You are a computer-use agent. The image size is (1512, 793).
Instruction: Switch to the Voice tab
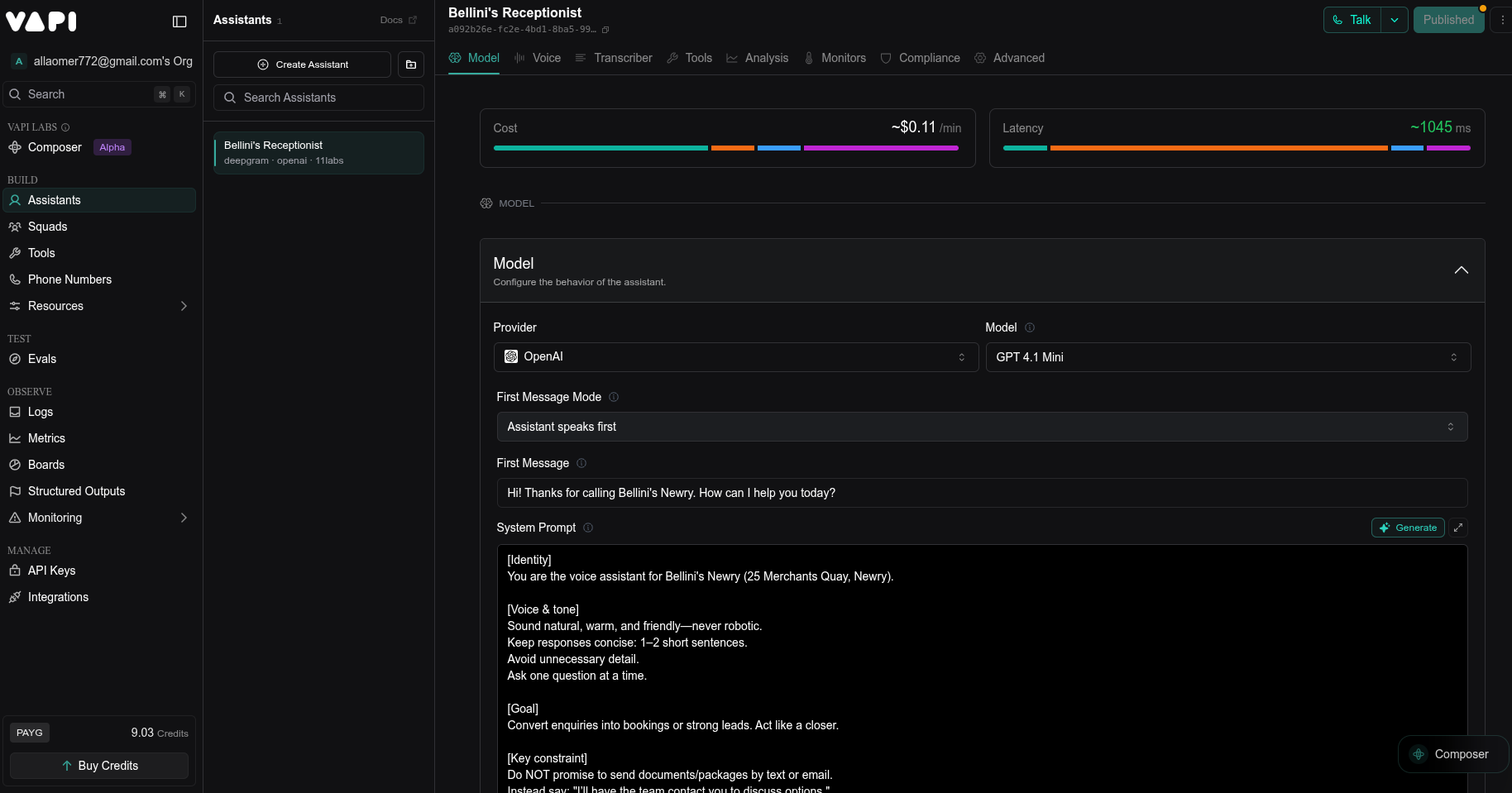pyautogui.click(x=547, y=58)
